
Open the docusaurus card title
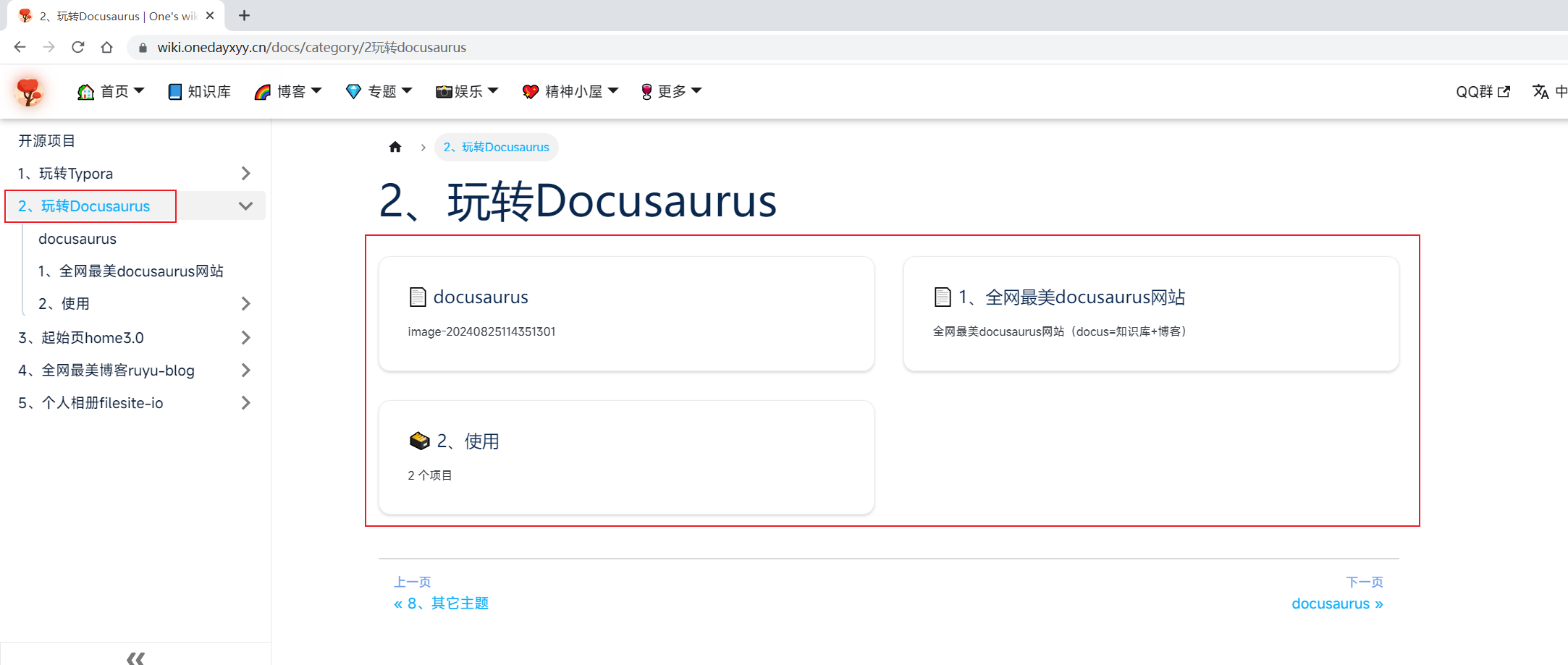[x=481, y=297]
